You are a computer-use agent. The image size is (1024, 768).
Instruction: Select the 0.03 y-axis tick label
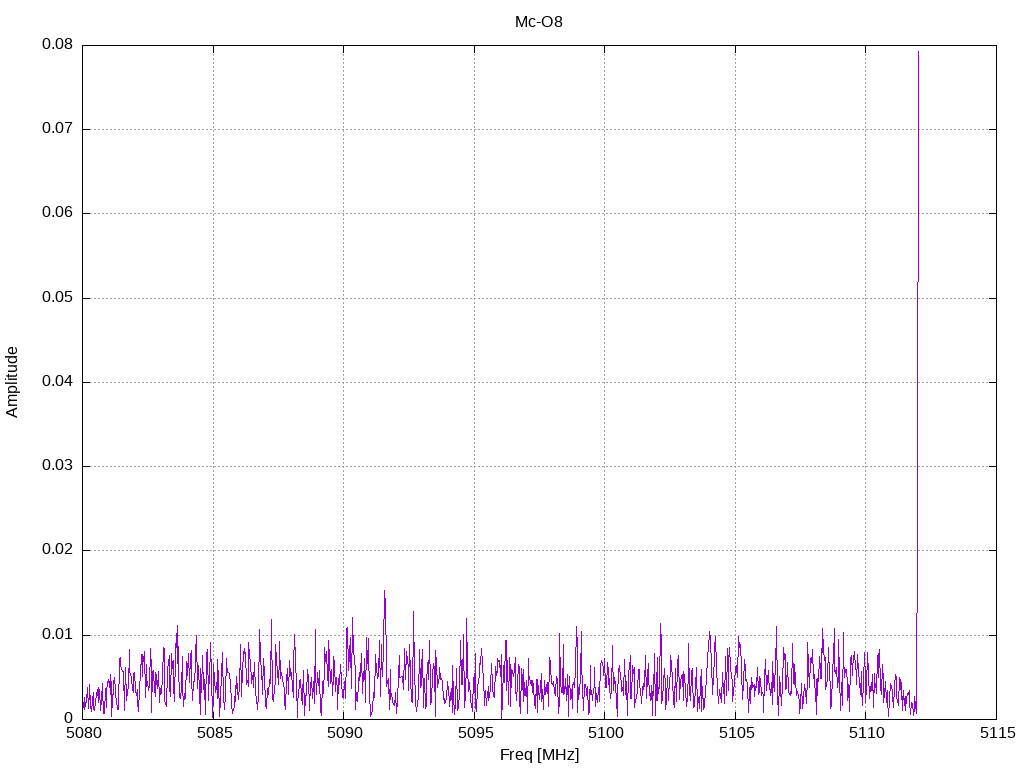pos(57,466)
